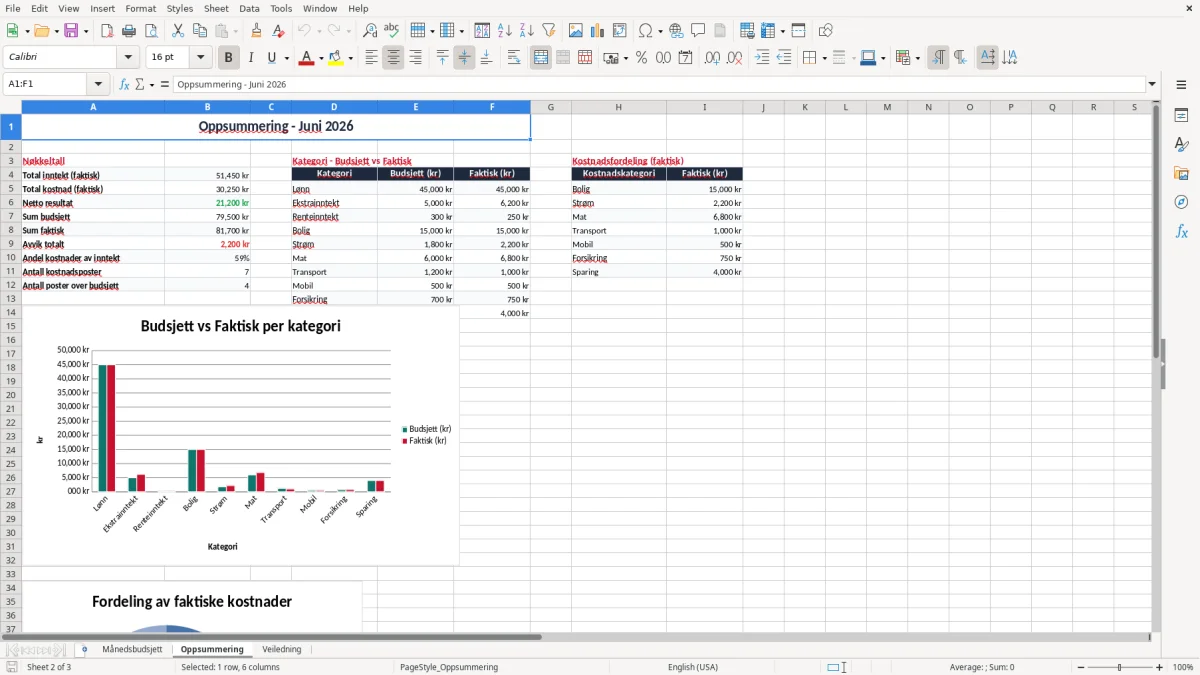Viewport: 1200px width, 675px height.
Task: Toggle Italic text style
Action: click(x=250, y=58)
